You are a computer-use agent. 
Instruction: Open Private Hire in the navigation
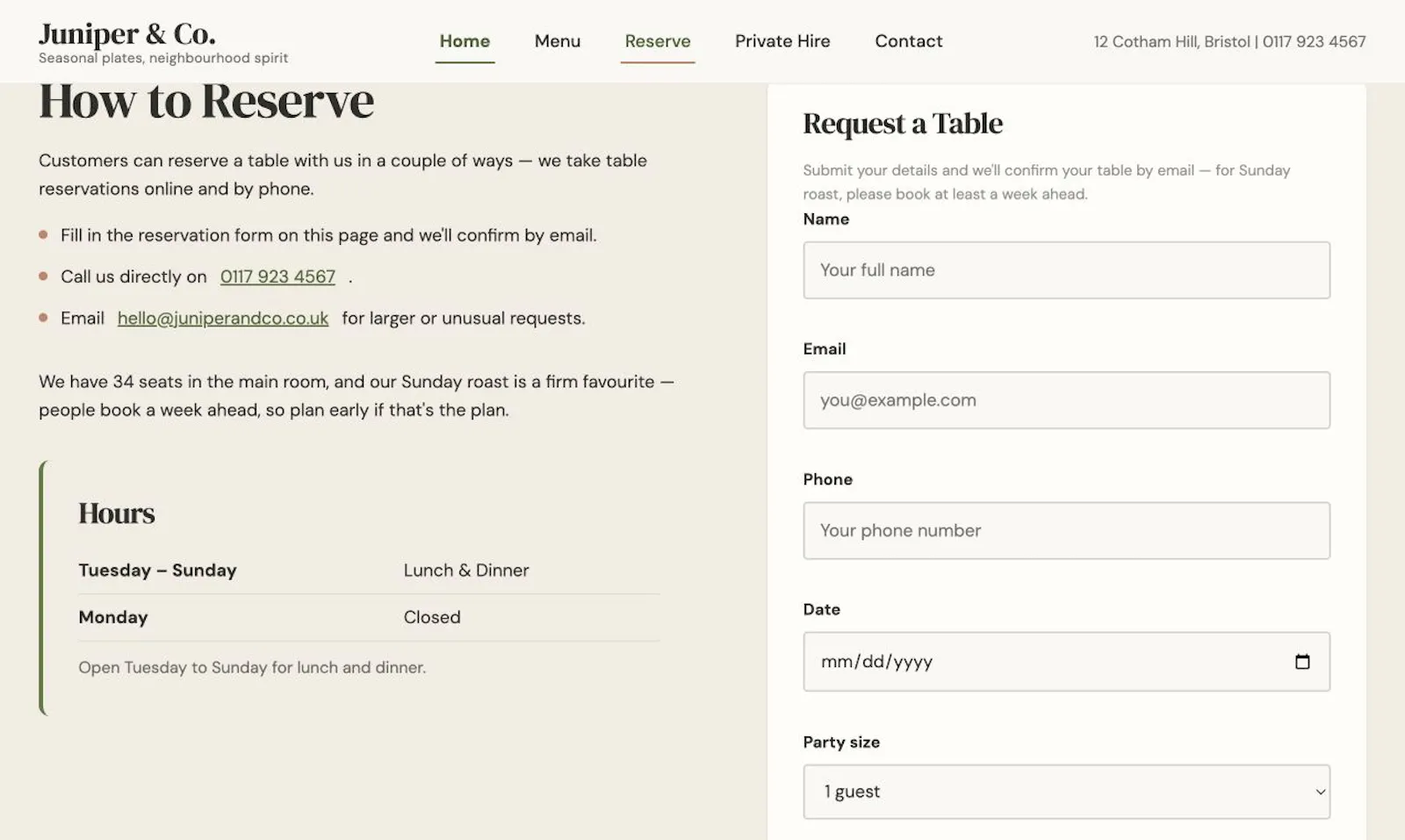[x=782, y=41]
